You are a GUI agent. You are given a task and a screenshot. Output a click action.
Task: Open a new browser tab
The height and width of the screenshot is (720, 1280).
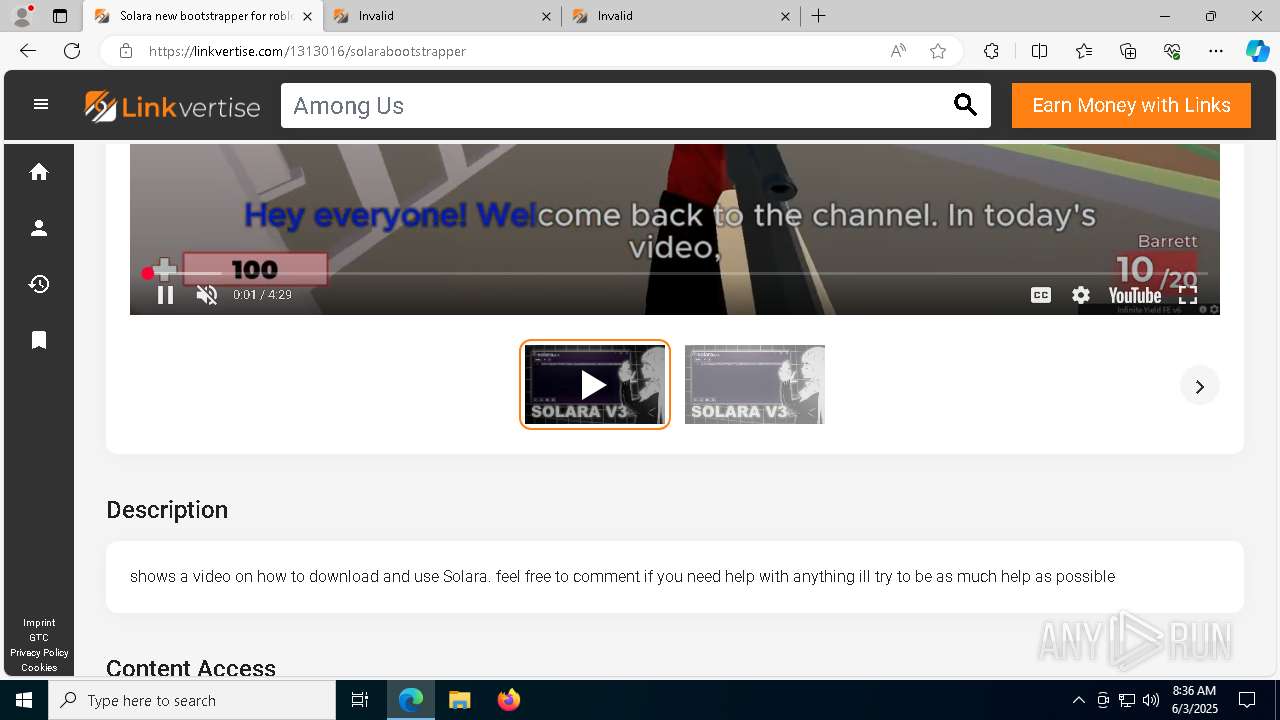[819, 16]
